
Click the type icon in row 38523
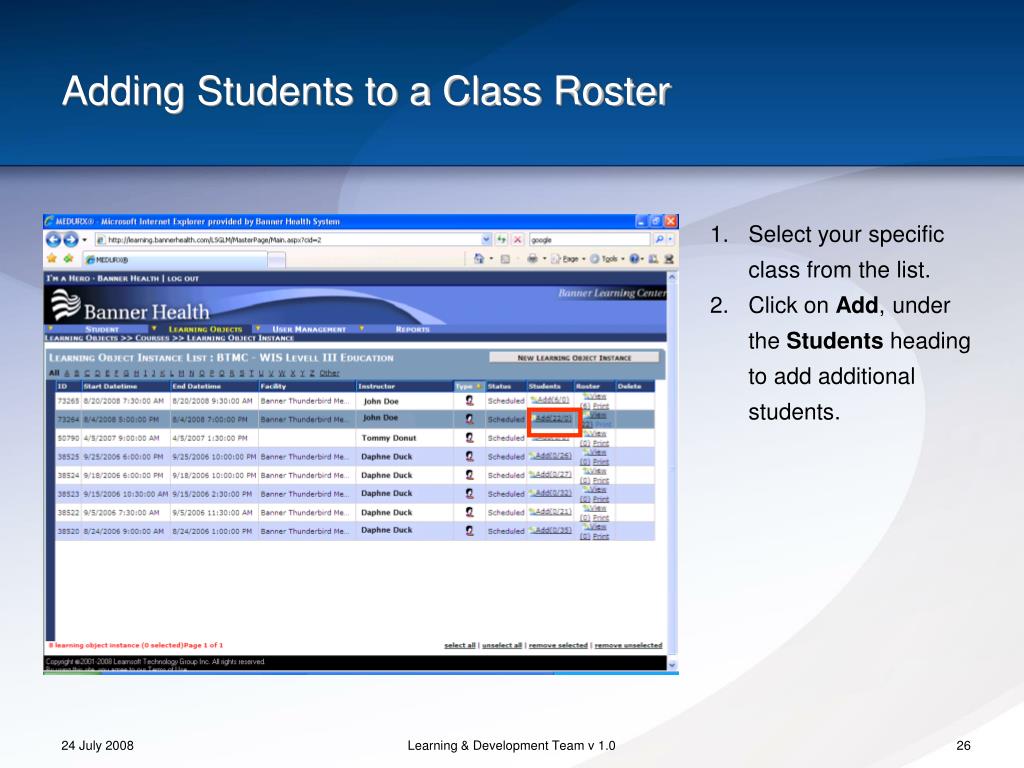click(x=469, y=494)
